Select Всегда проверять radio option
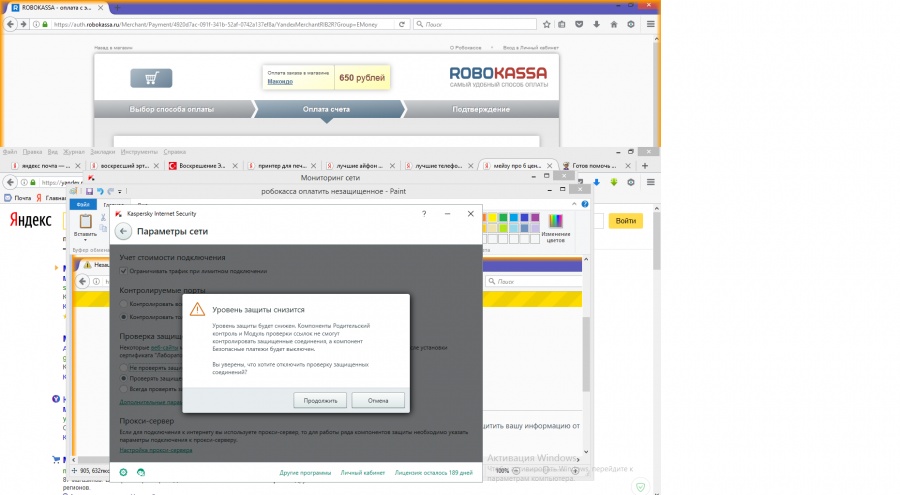This screenshot has width=900, height=495. click(x=123, y=389)
